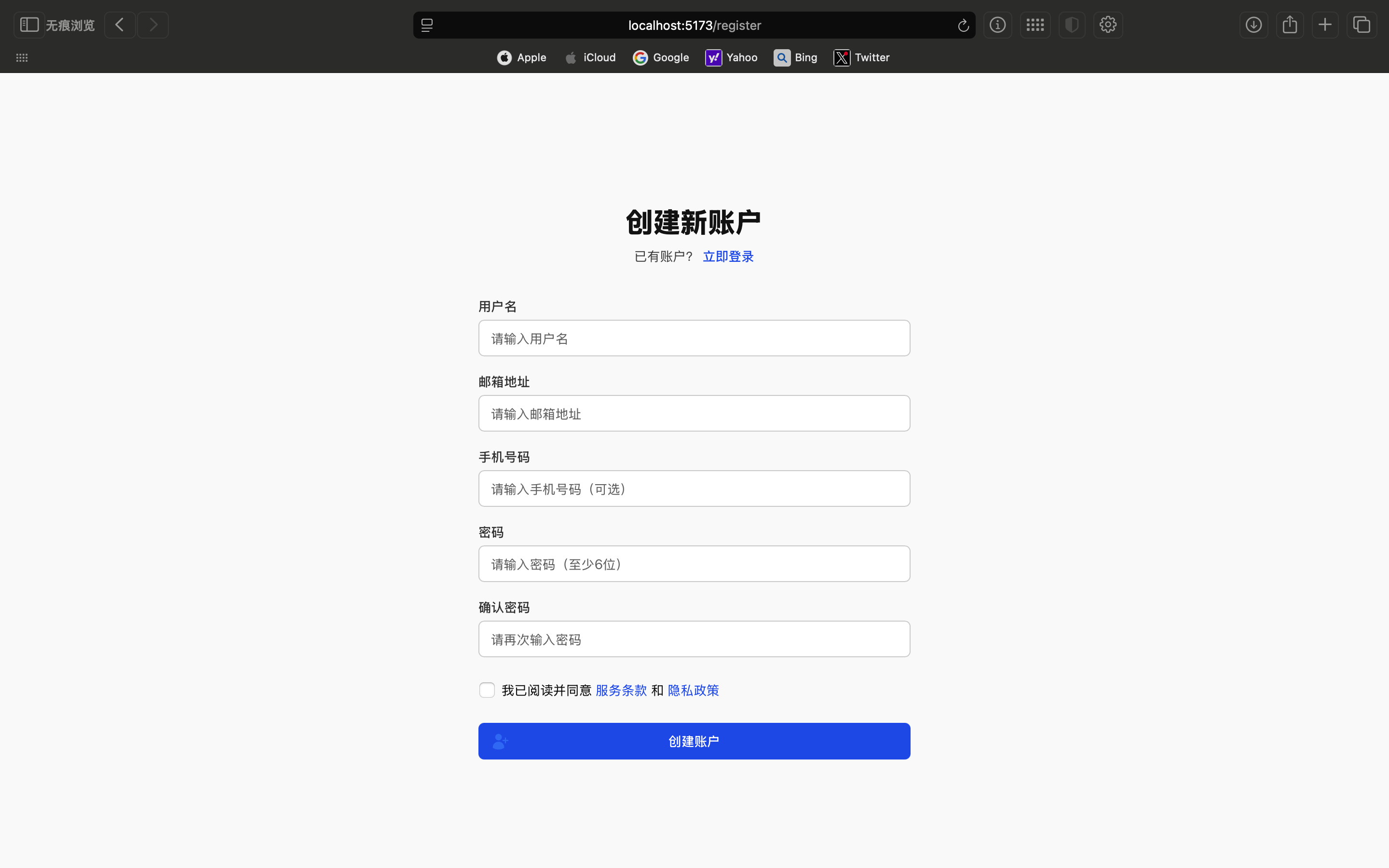This screenshot has height=868, width=1389.
Task: Open the Yahoo bookmark
Action: pyautogui.click(x=731, y=57)
